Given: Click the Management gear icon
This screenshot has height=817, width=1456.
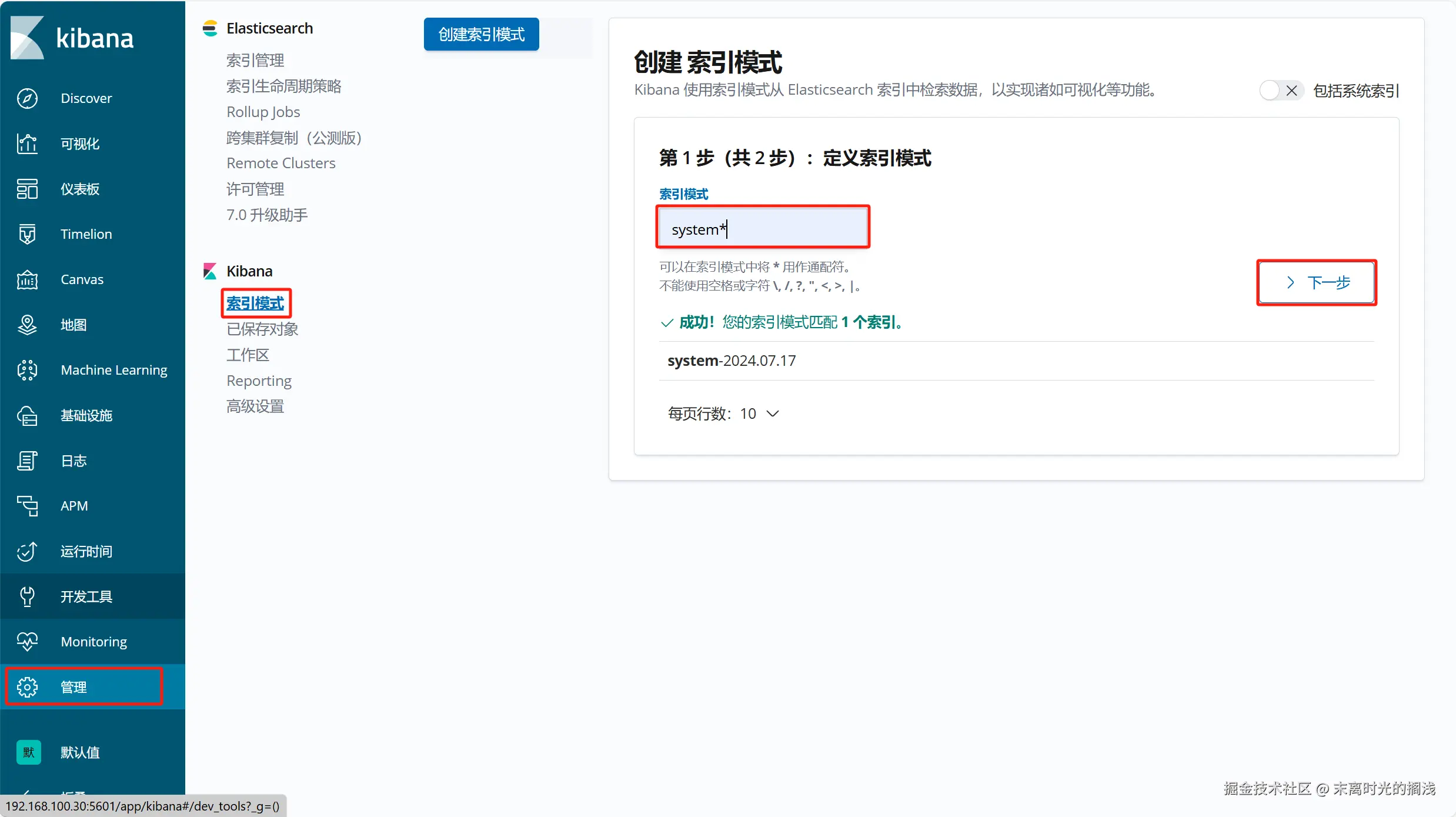Looking at the screenshot, I should click(x=27, y=687).
